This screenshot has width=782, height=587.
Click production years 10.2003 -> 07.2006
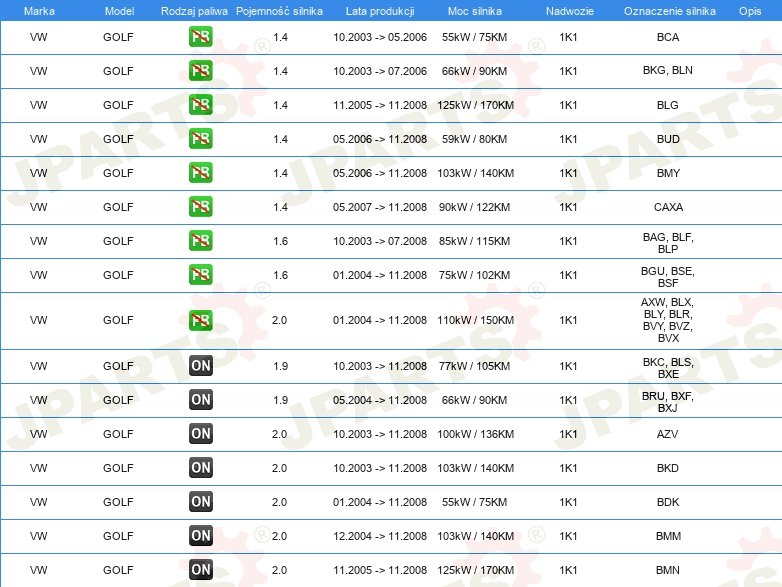tap(380, 71)
